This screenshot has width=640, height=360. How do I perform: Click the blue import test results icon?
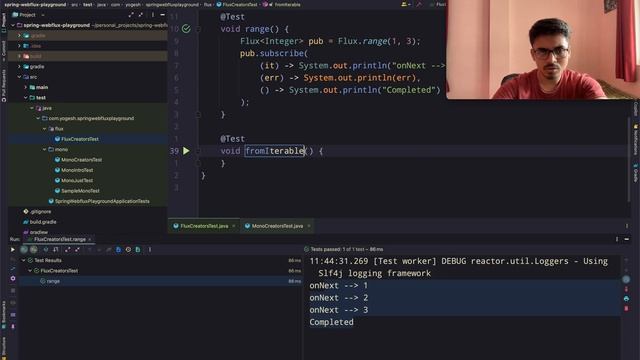point(118,249)
